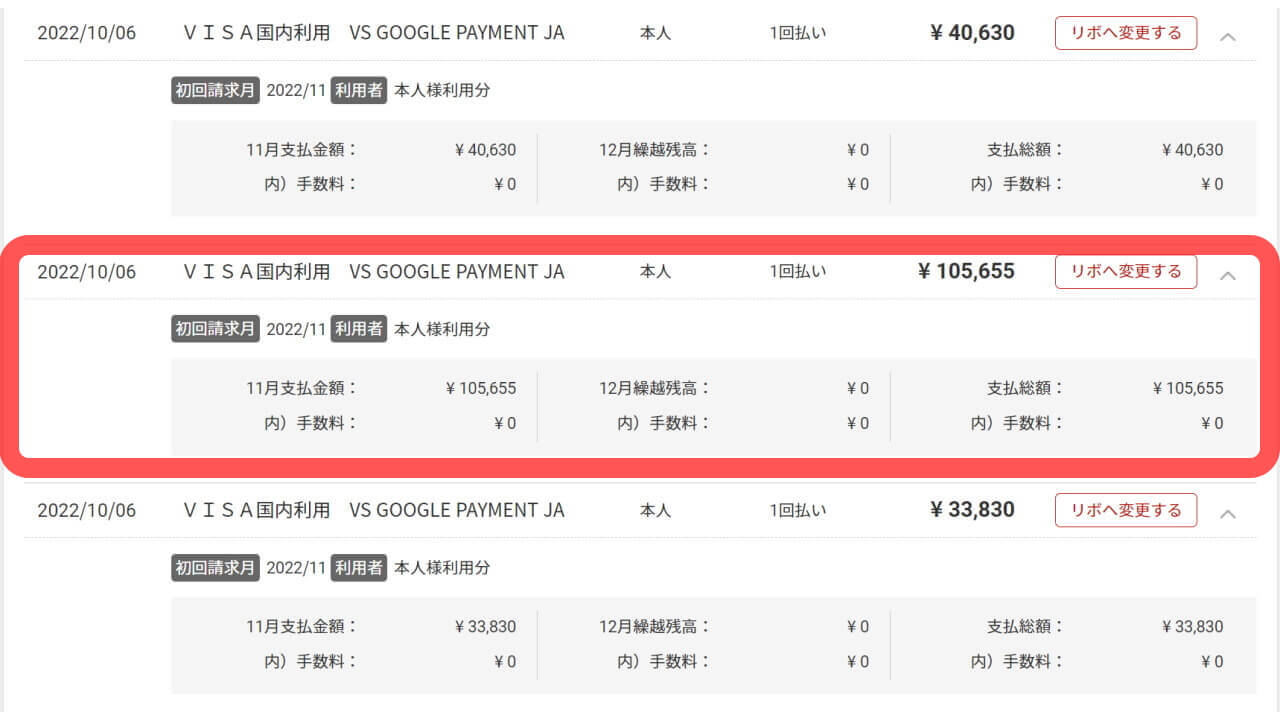
Task: Click VS GOOGLE PAYMENT JA in ¥105,655 row
Action: 457,271
